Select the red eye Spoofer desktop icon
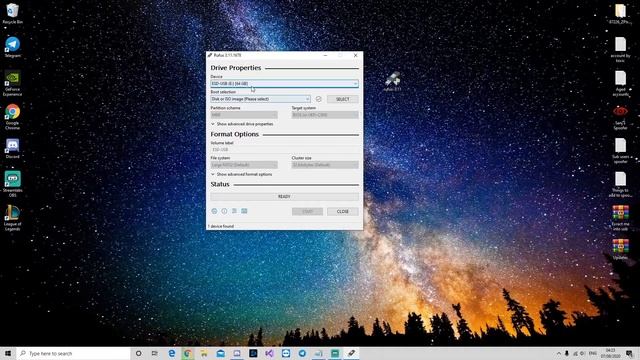The height and width of the screenshot is (360, 640). 620,118
